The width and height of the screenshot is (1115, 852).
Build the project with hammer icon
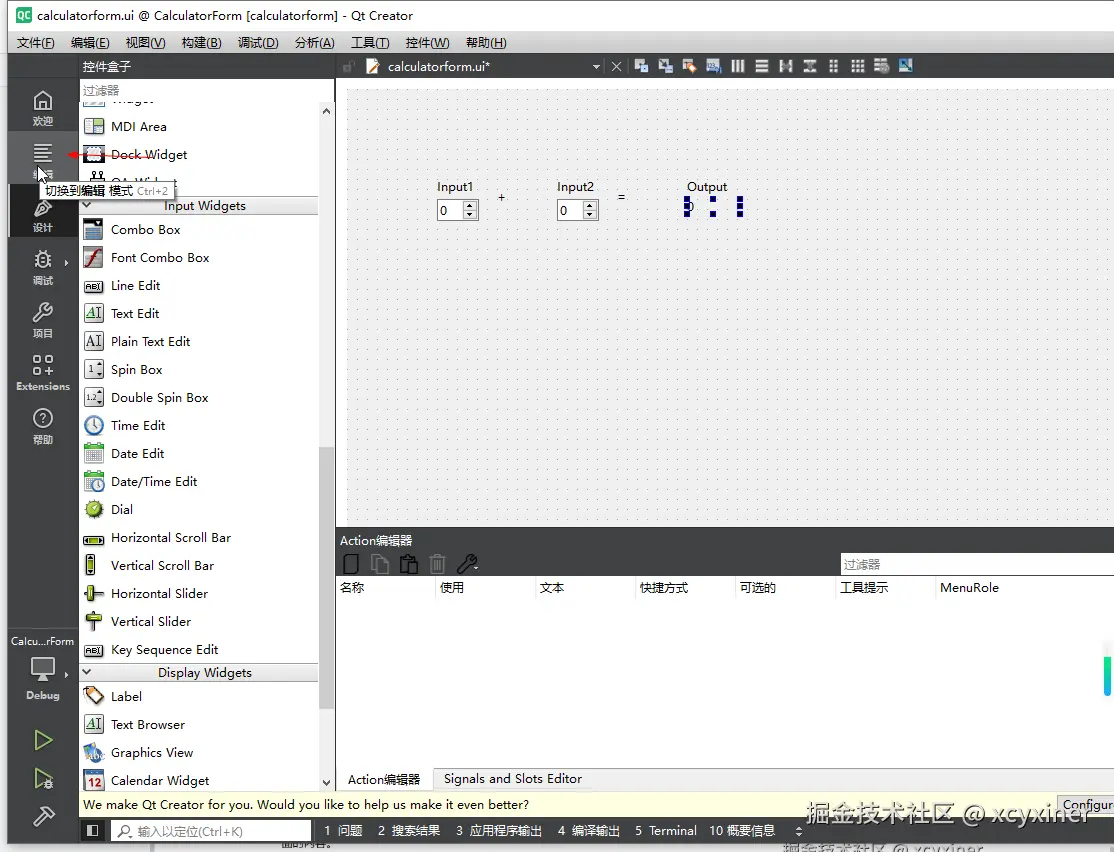(43, 816)
